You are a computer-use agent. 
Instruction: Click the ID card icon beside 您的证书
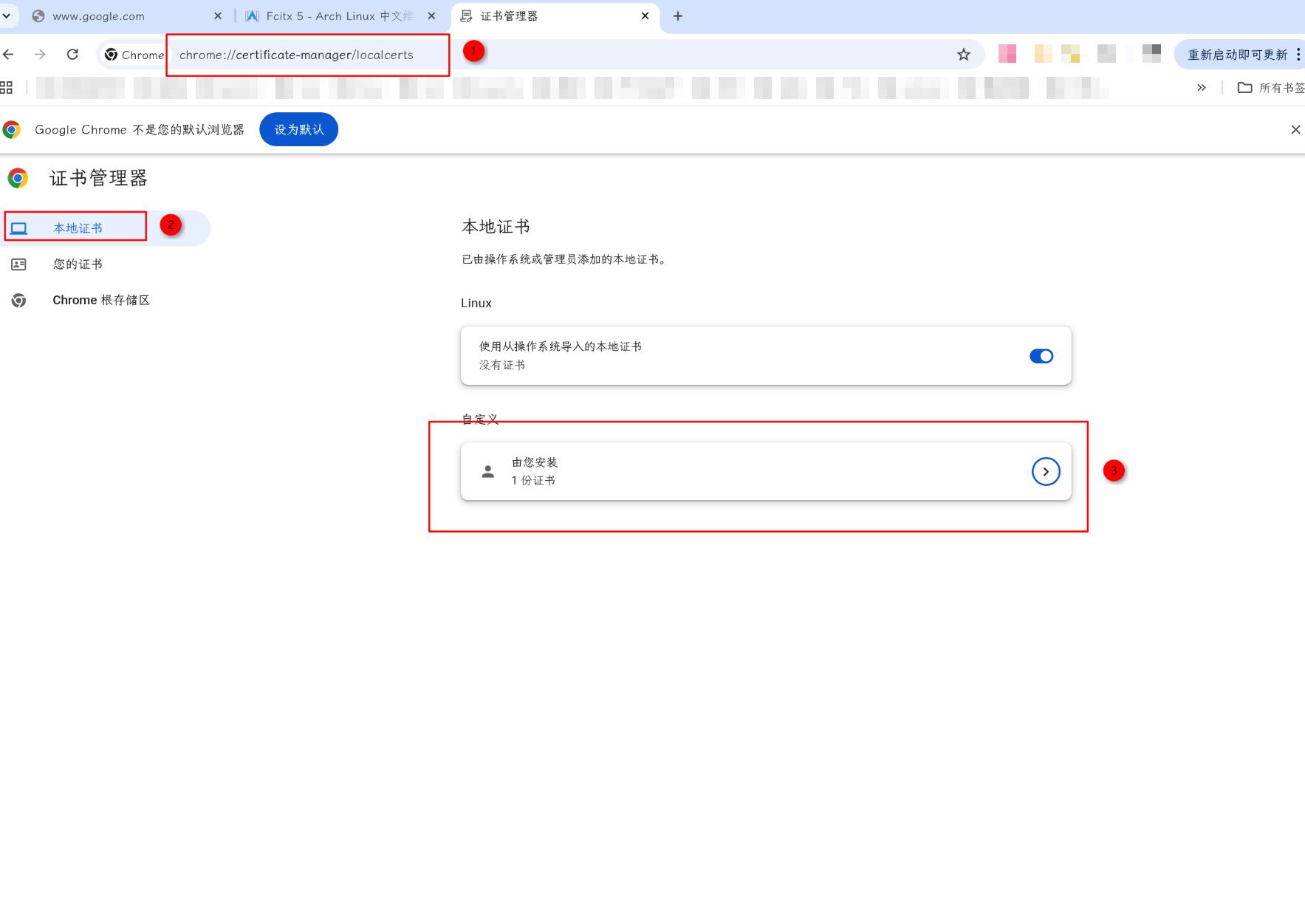(18, 264)
